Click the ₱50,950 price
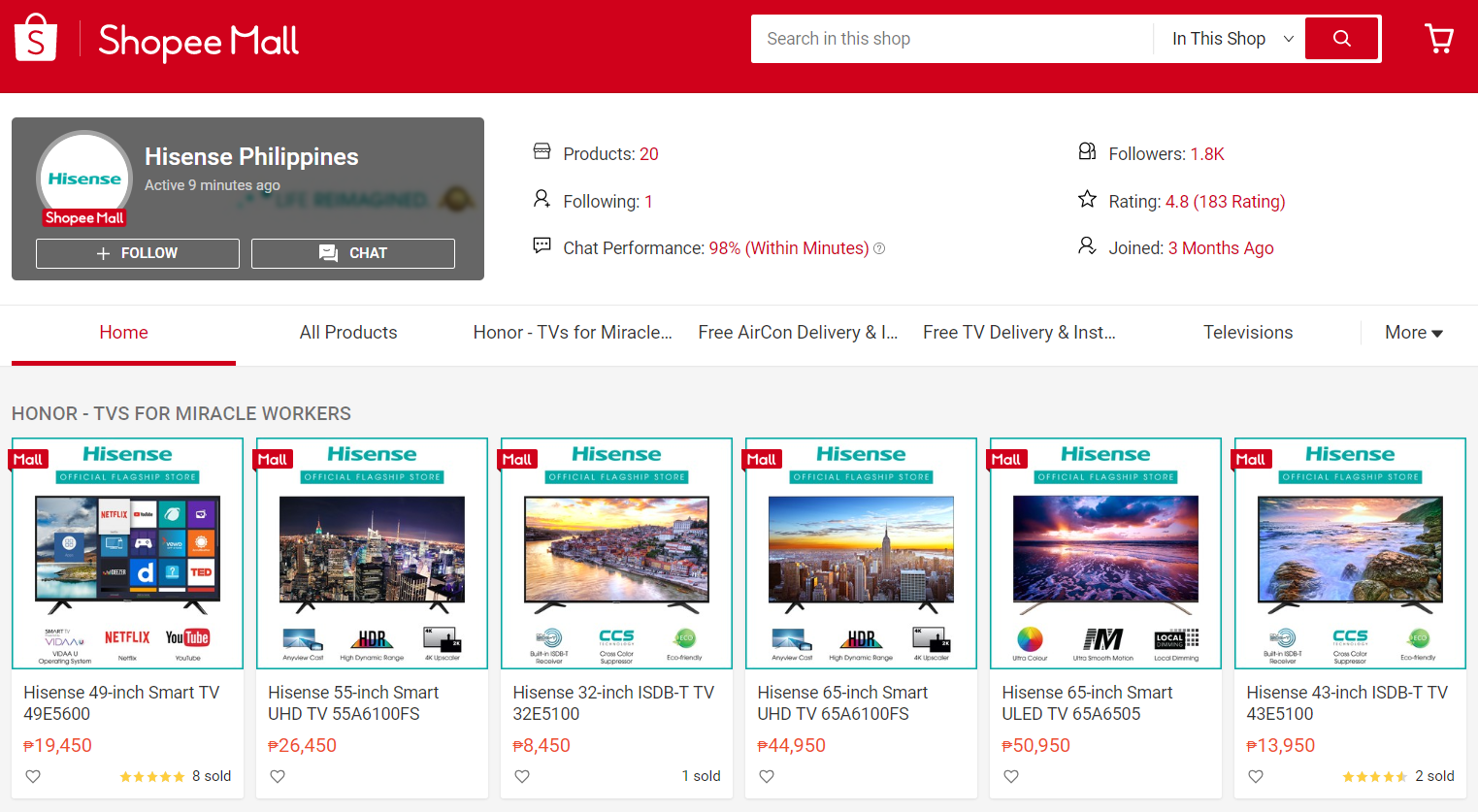 click(1035, 745)
